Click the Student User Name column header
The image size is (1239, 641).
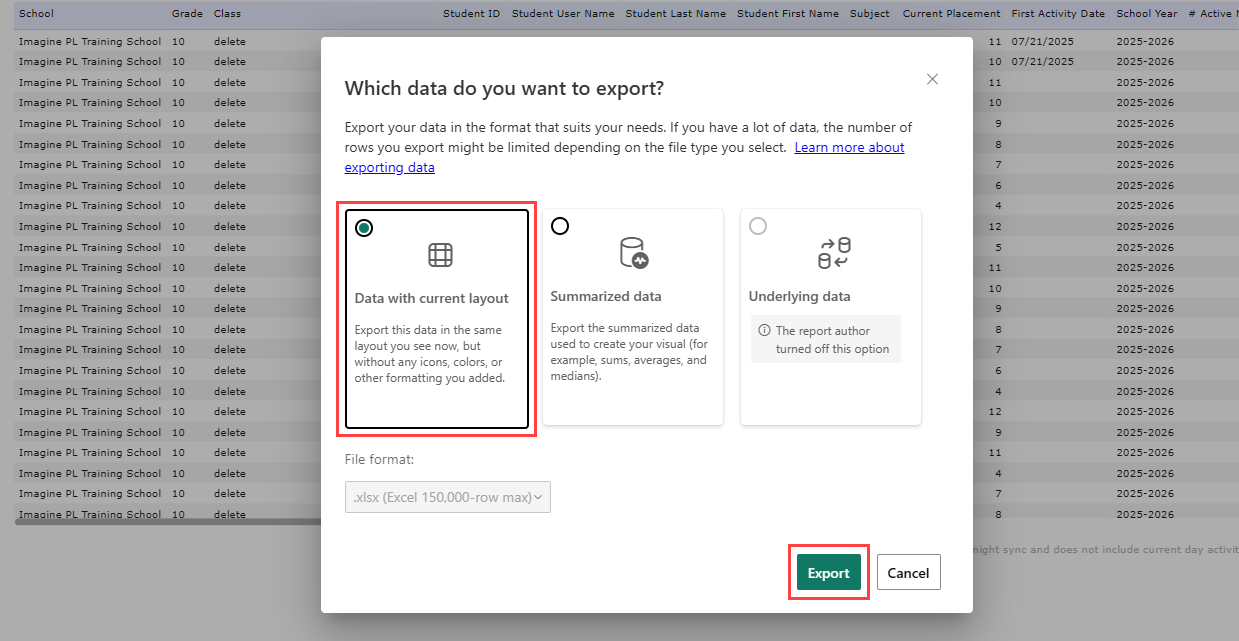pos(563,14)
